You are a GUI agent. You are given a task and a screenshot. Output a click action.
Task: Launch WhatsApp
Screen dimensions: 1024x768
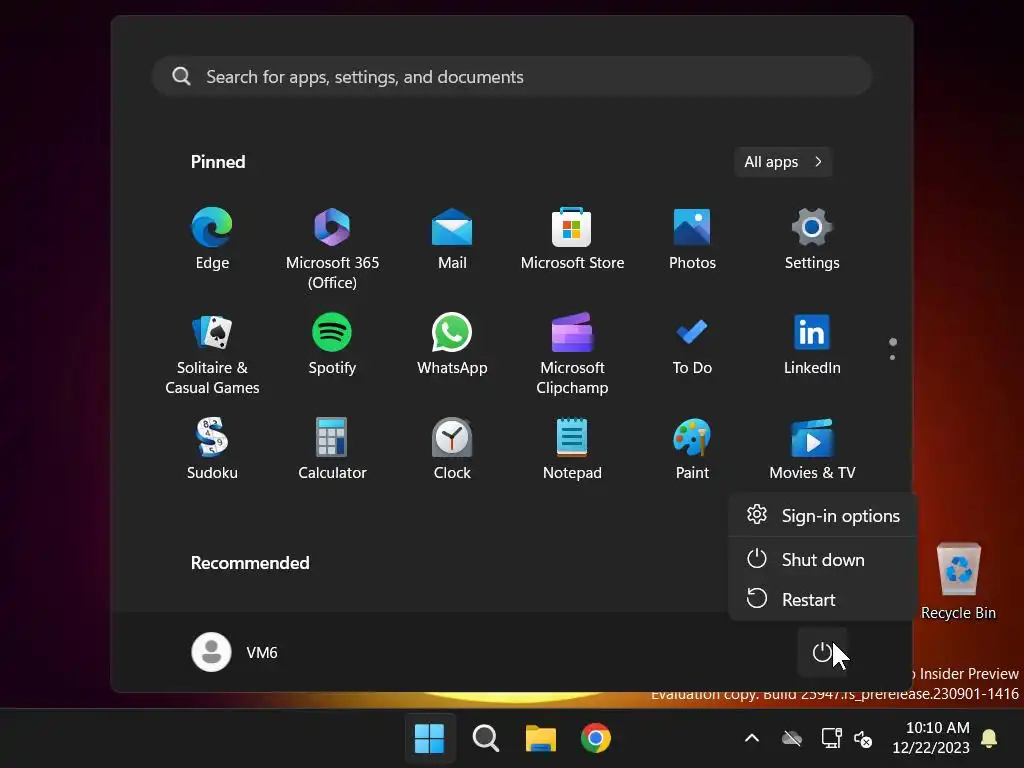point(452,344)
